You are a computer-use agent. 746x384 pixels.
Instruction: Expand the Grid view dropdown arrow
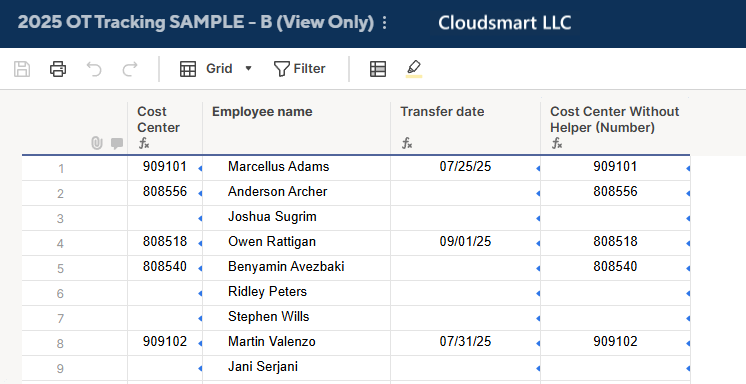[x=248, y=69]
